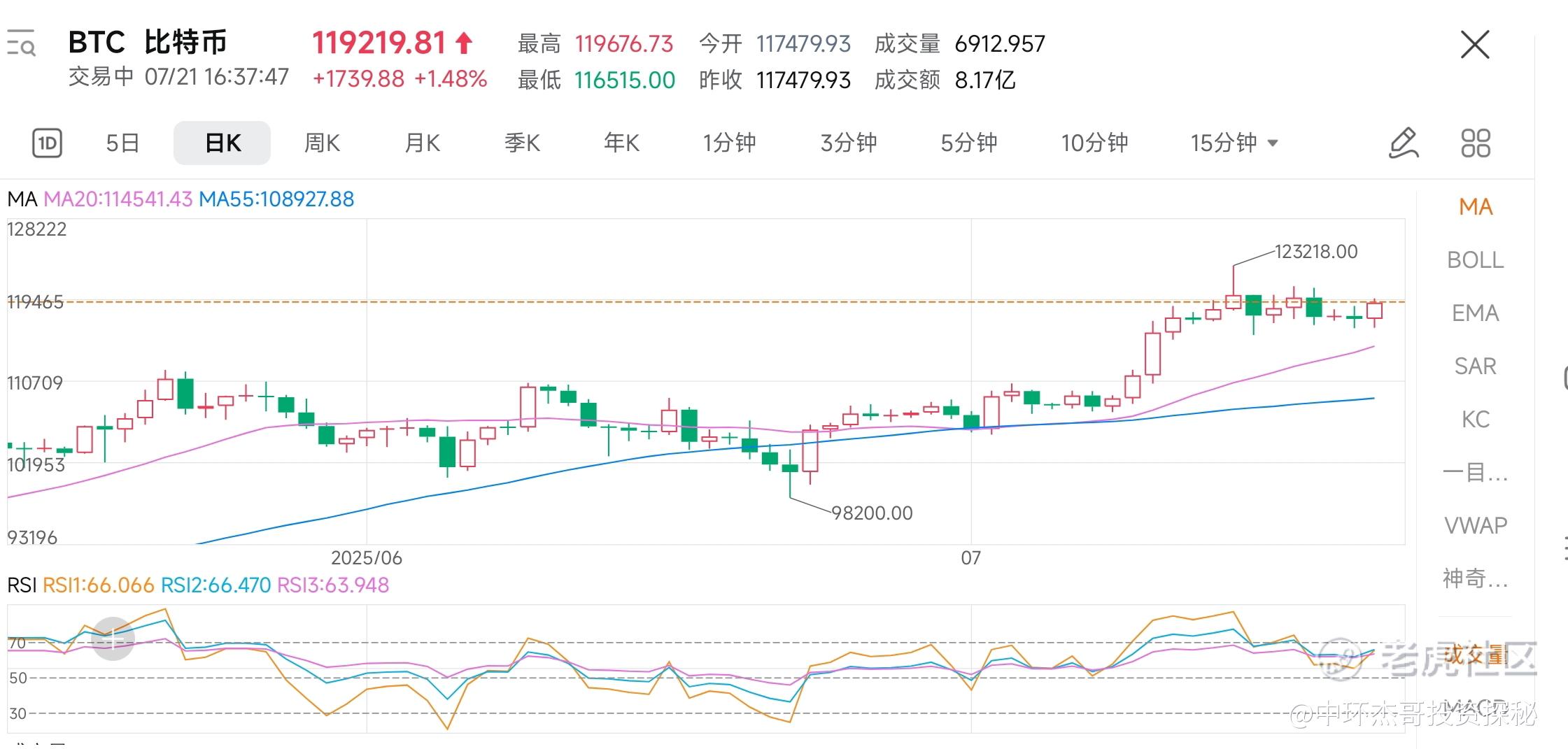The image size is (1568, 749).
Task: Enable the EMA indicator
Action: pos(1475,313)
